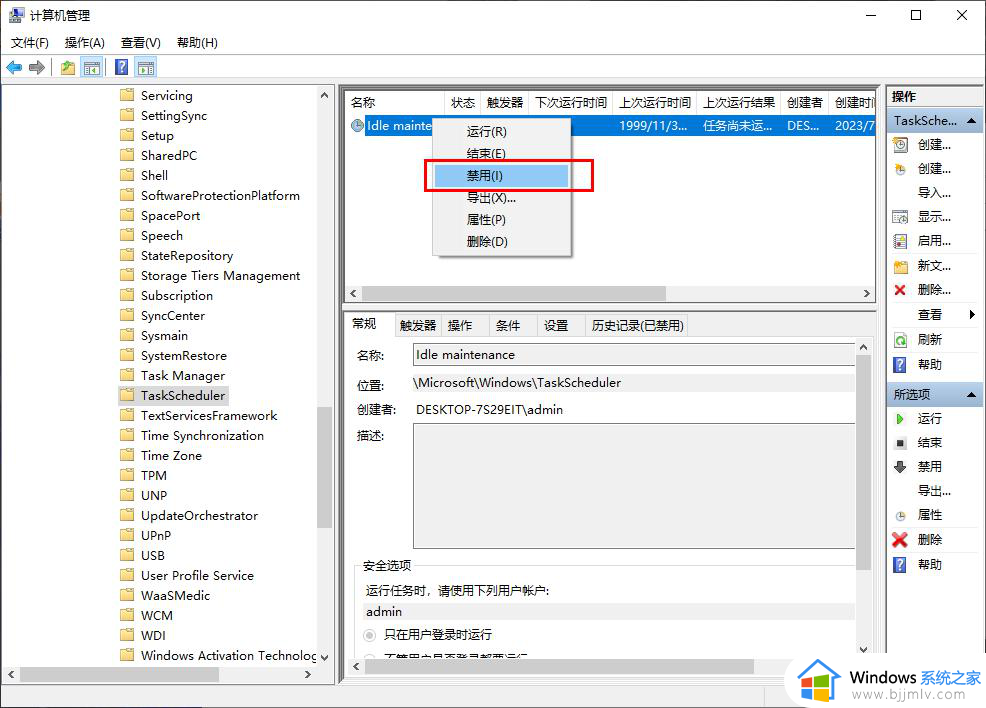Click the USB folder icon

[128, 555]
